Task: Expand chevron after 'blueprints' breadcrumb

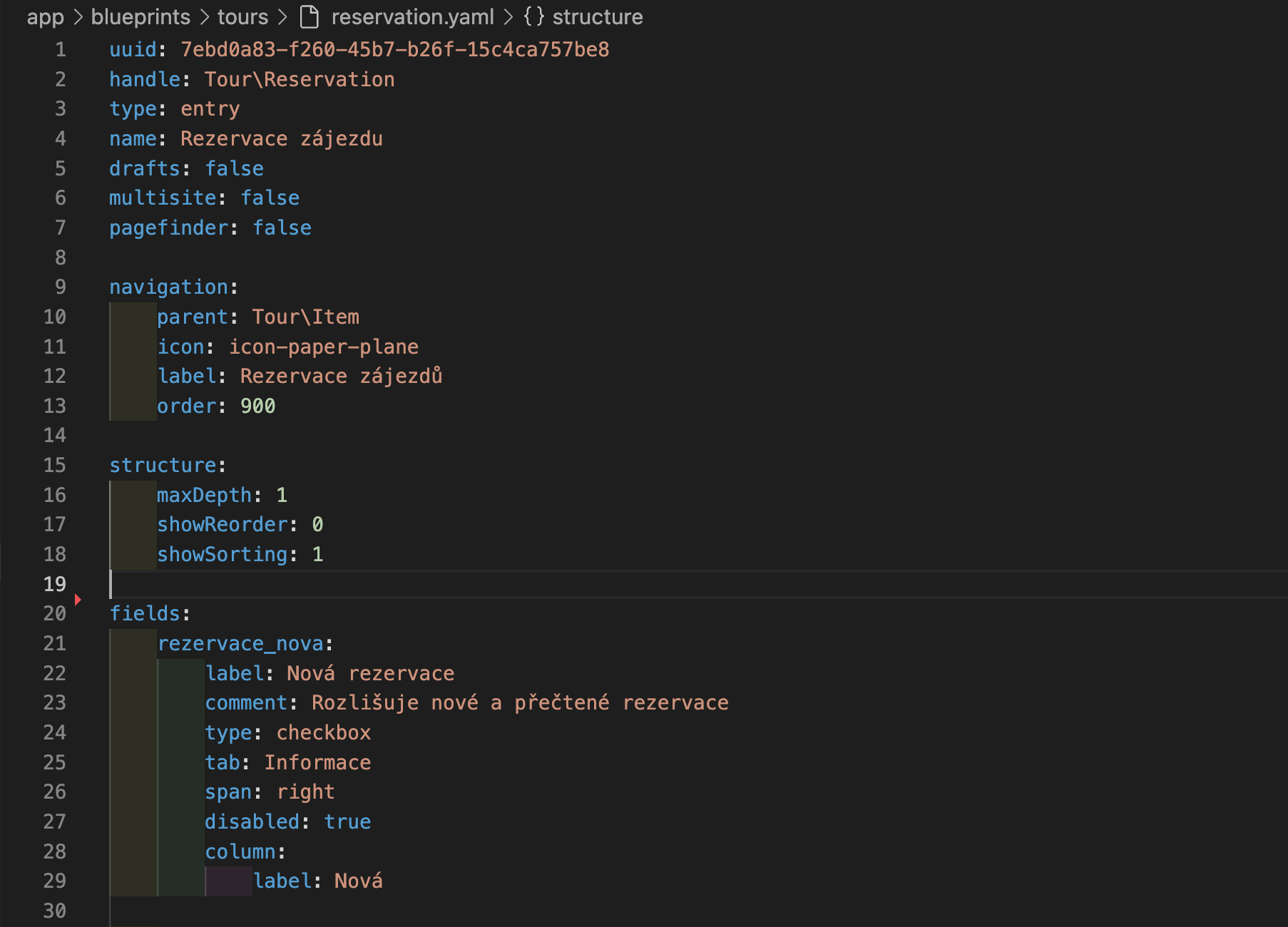Action: point(204,16)
